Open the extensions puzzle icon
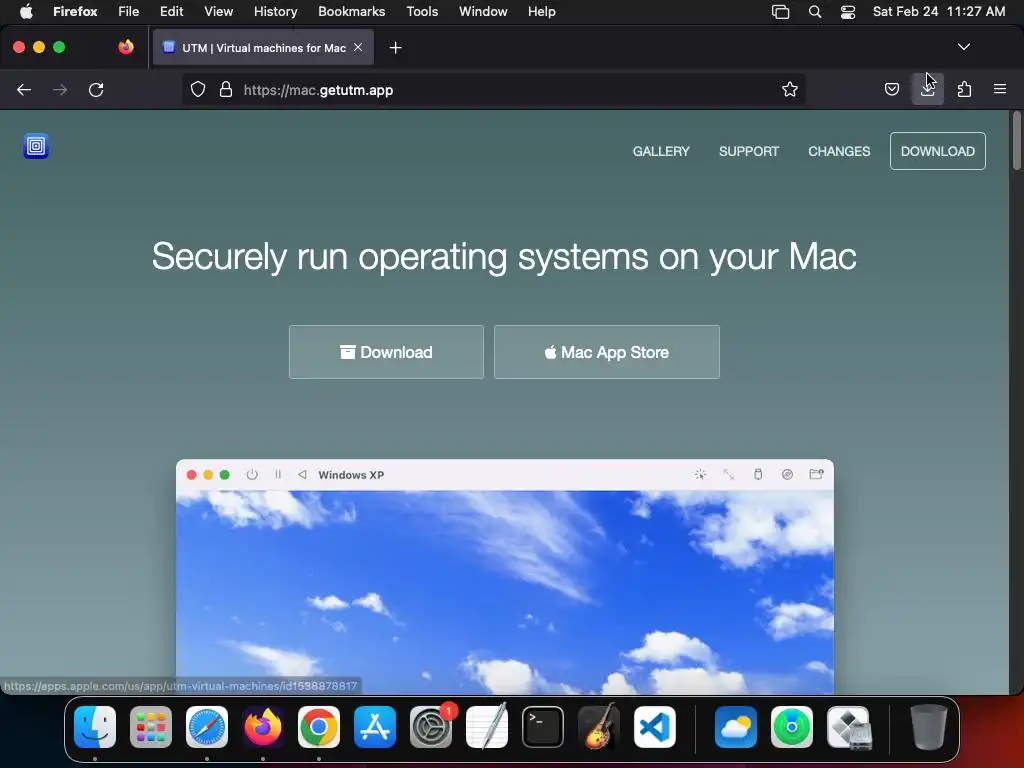The image size is (1024, 768). click(x=964, y=89)
